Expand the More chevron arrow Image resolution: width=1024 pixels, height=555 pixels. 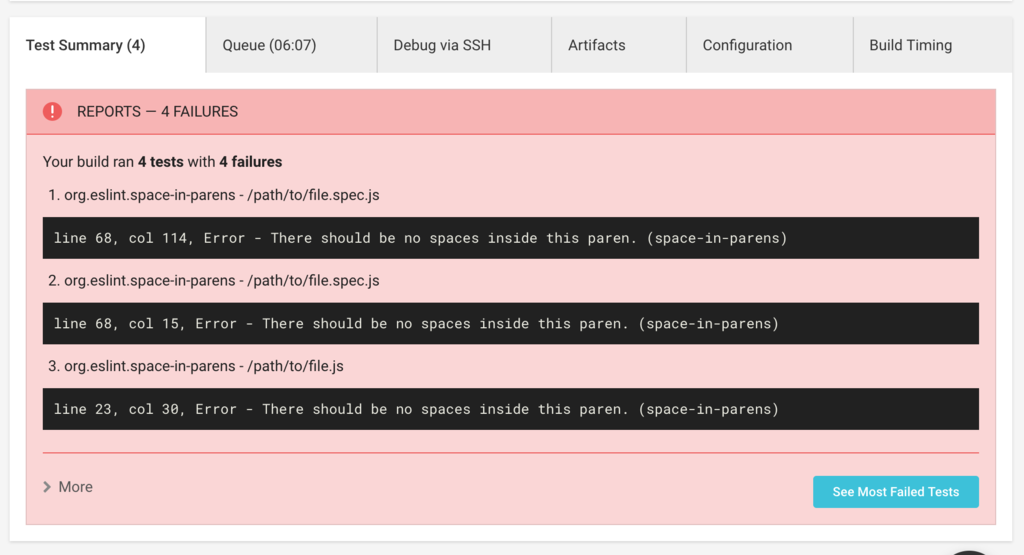(x=47, y=487)
